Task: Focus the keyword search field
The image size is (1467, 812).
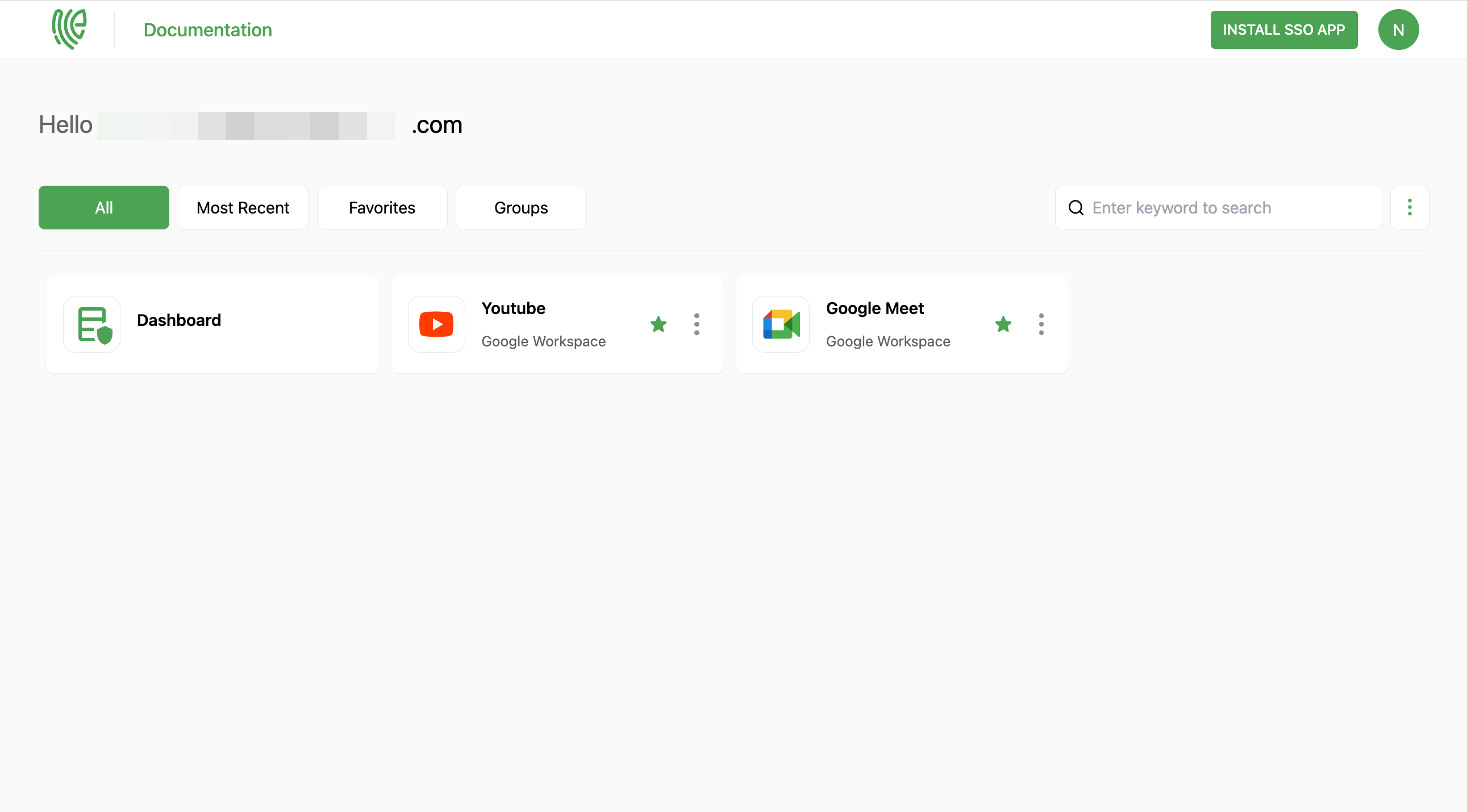Action: (x=1218, y=208)
